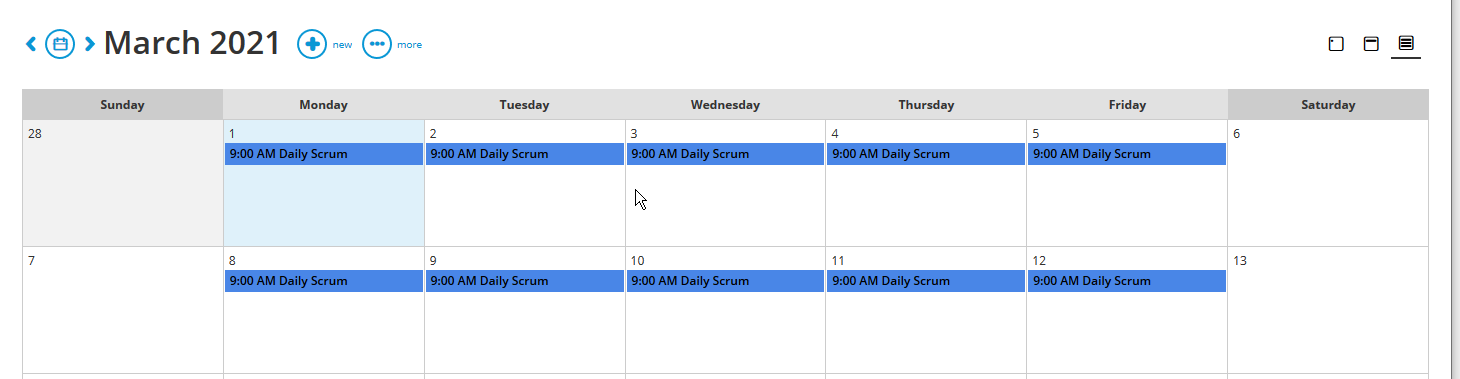Click the Wednesday column header

coord(725,104)
